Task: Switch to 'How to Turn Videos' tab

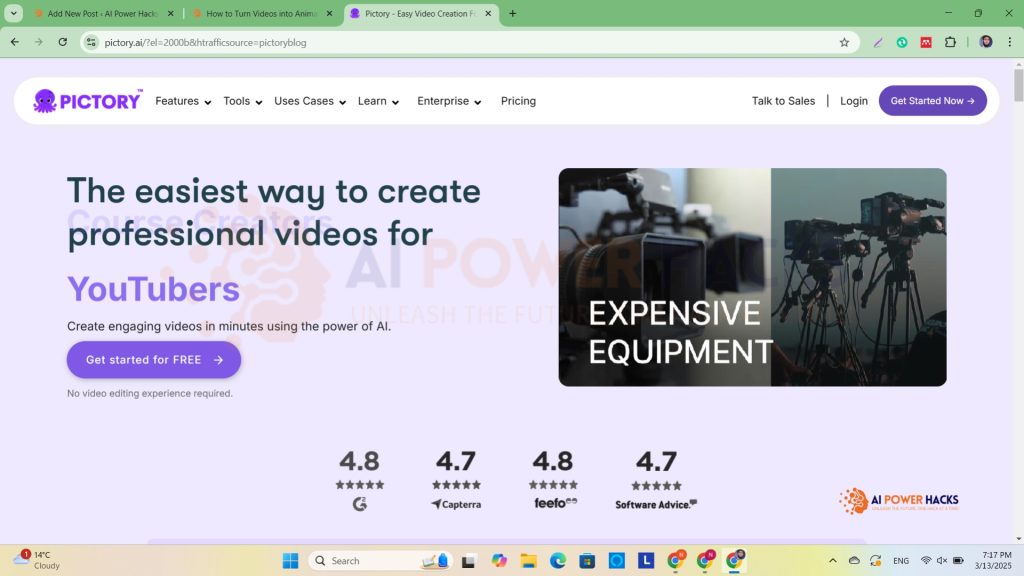Action: pos(262,14)
